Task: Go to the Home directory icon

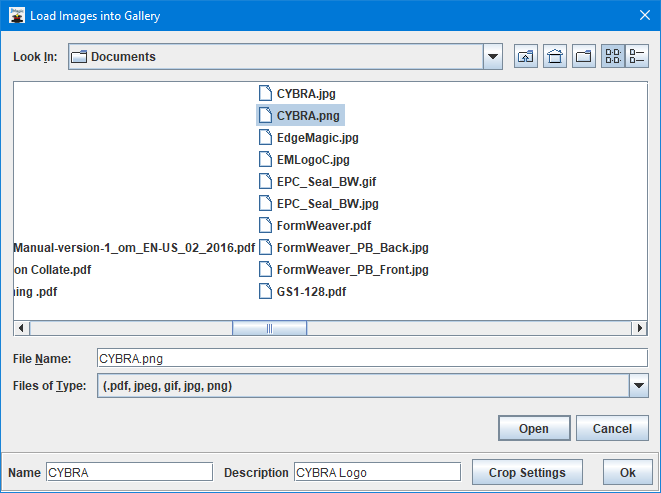Action: [555, 57]
